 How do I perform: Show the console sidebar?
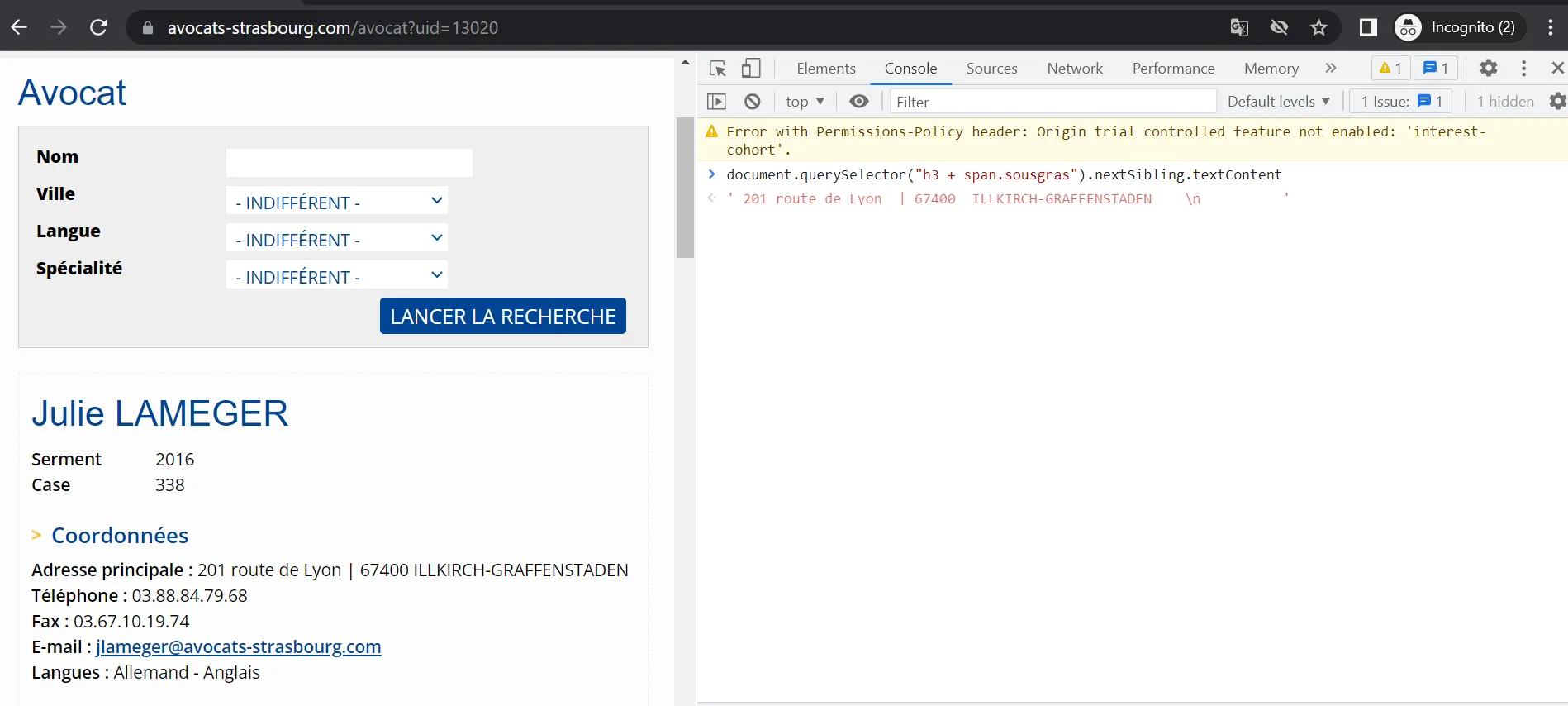pyautogui.click(x=716, y=102)
